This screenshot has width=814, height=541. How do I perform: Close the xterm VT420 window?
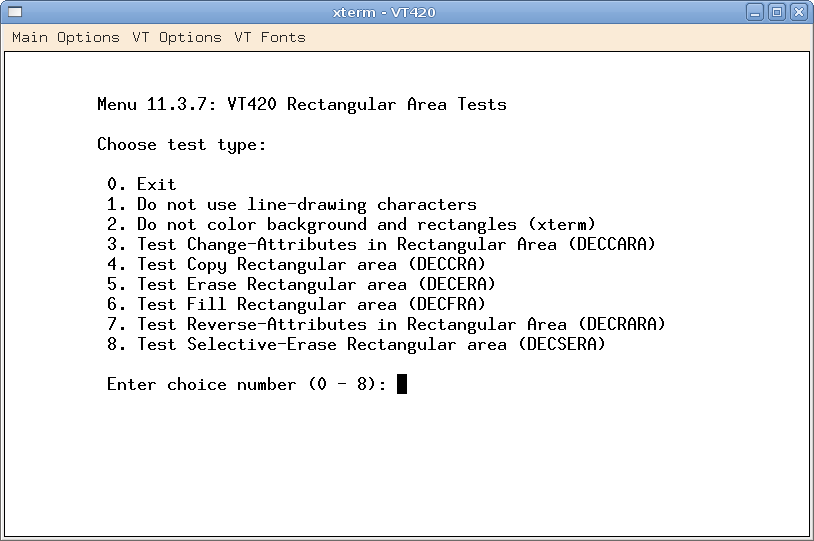point(798,12)
